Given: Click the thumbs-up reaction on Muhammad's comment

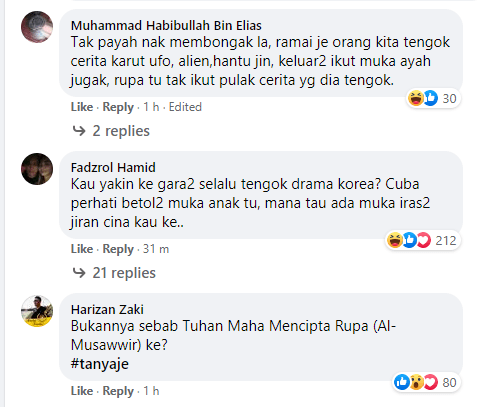Looking at the screenshot, I should click(x=430, y=98).
